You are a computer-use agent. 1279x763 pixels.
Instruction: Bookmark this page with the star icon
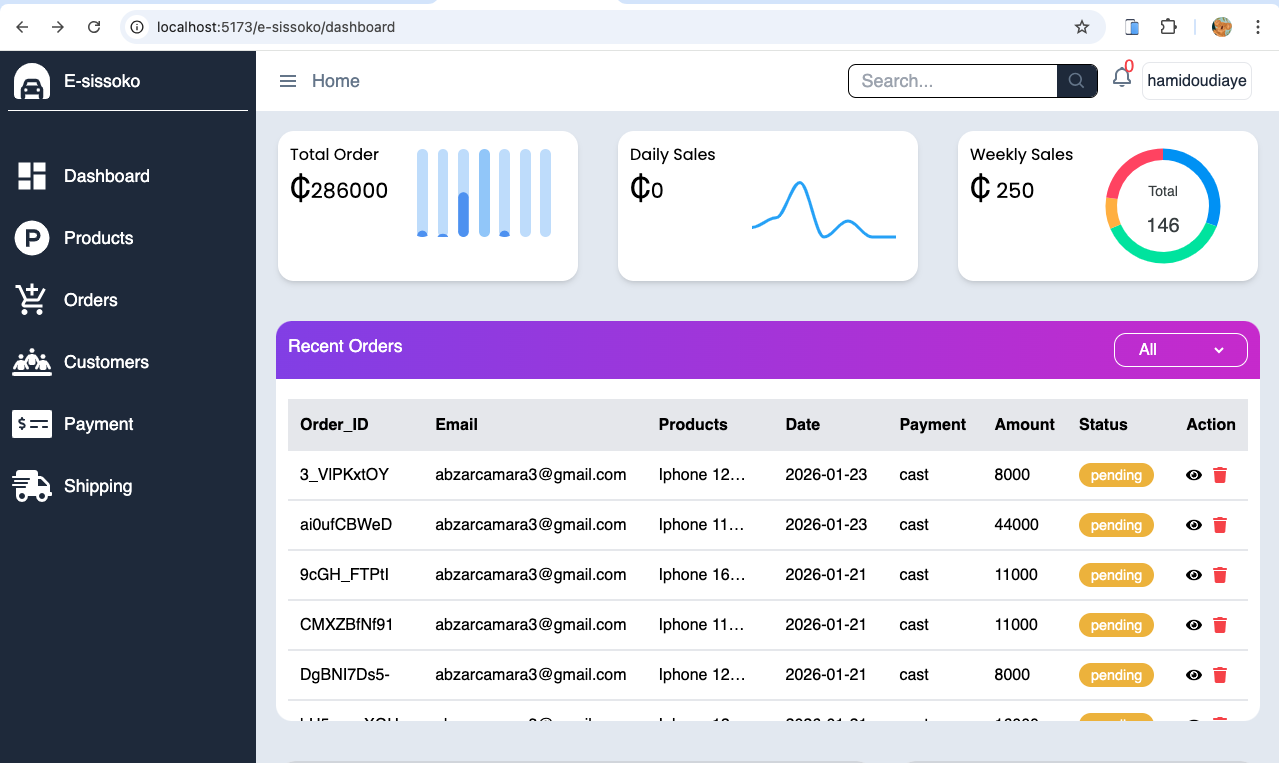[1082, 27]
